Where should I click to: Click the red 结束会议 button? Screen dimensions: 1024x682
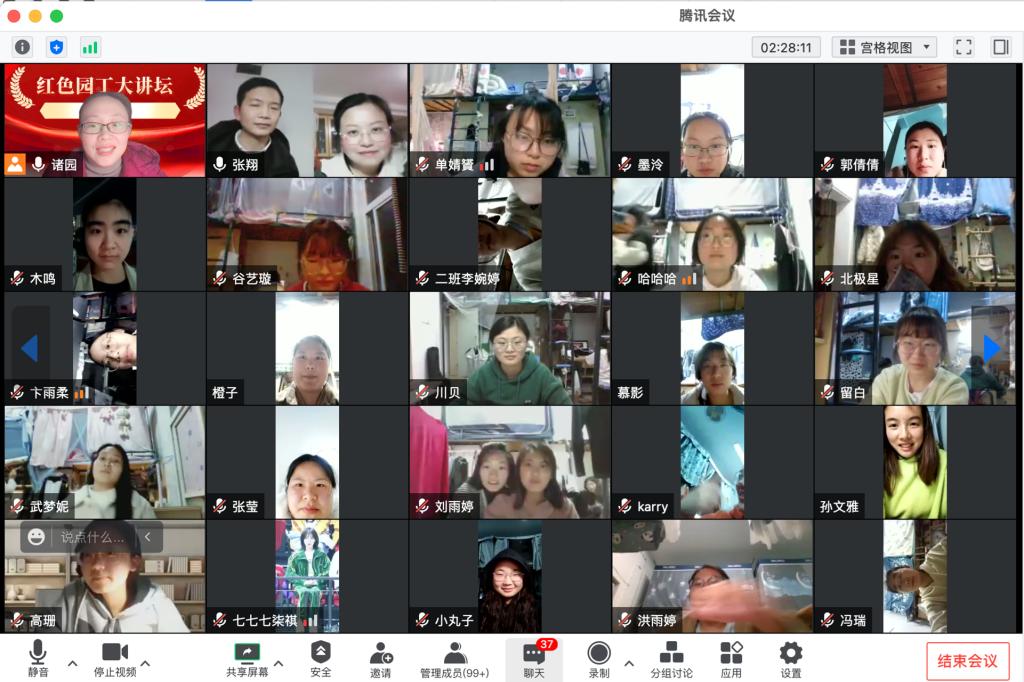click(967, 661)
